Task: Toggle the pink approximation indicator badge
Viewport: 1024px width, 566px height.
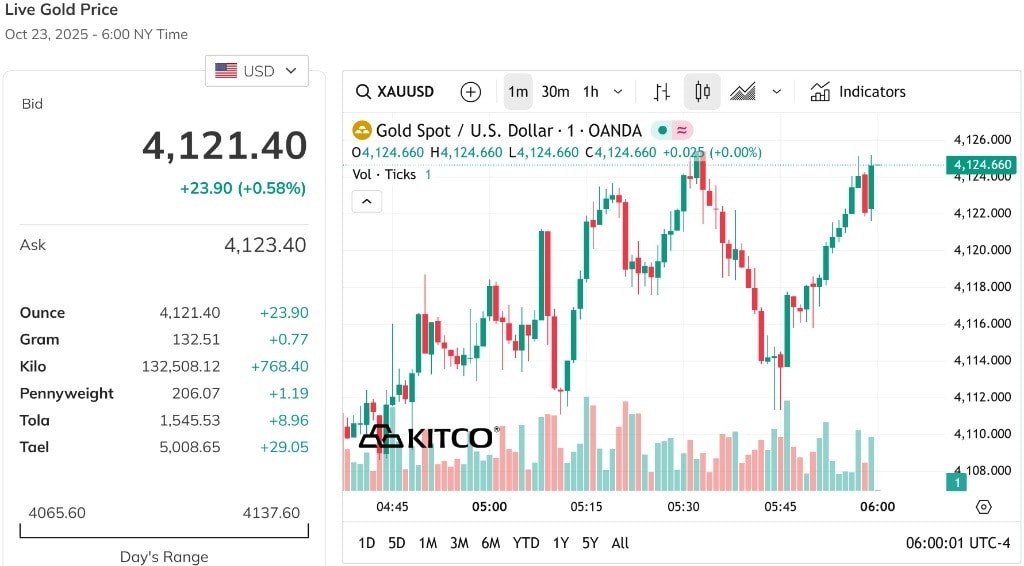Action: pos(682,131)
